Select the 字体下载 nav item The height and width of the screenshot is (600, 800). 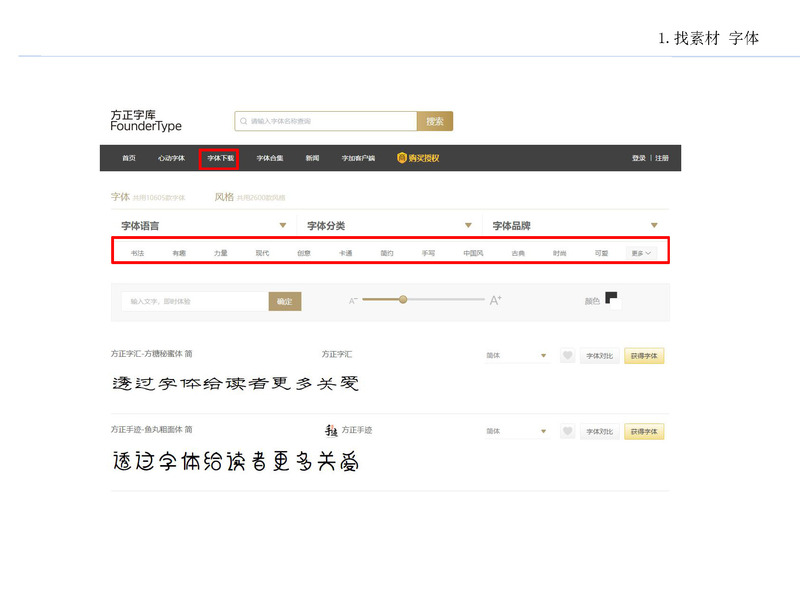[220, 158]
